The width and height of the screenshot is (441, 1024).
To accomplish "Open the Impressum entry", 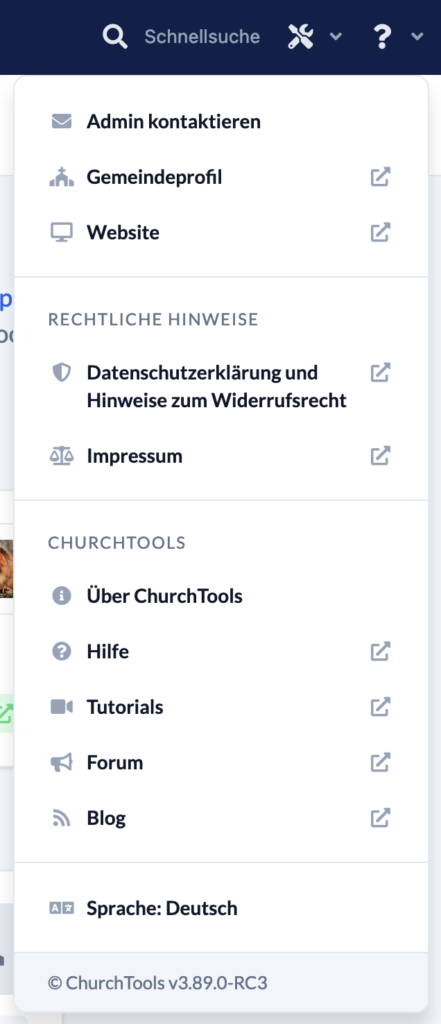I will point(221,456).
